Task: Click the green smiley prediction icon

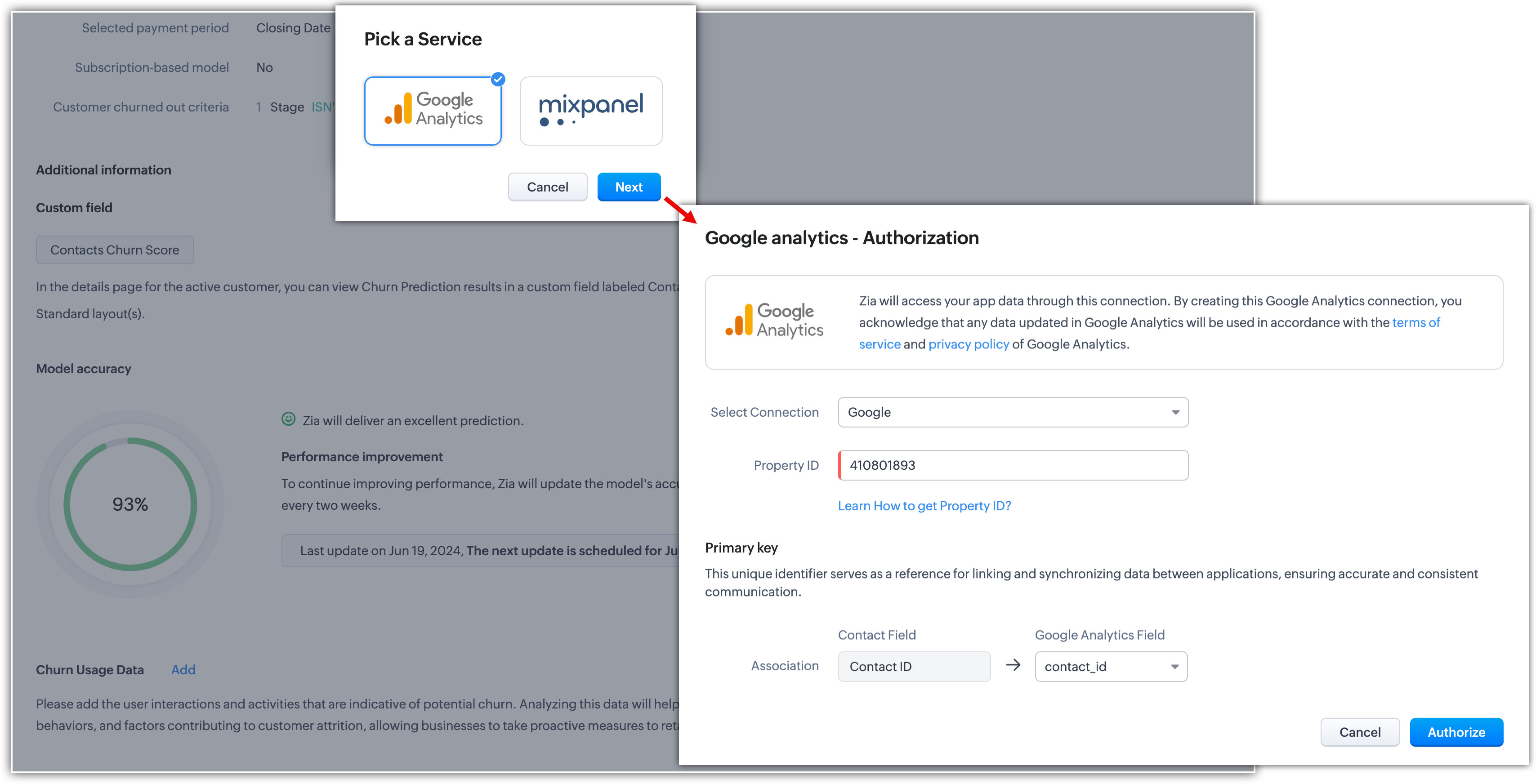Action: 289,419
